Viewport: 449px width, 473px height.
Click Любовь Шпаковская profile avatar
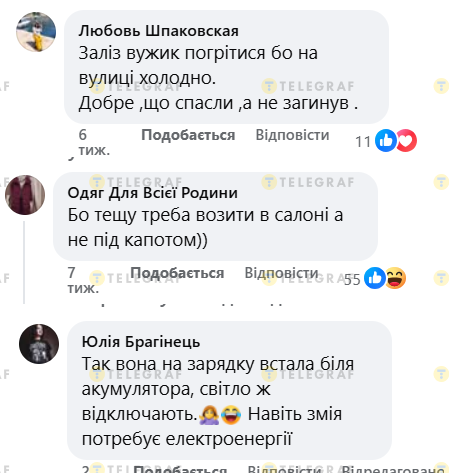[36, 32]
